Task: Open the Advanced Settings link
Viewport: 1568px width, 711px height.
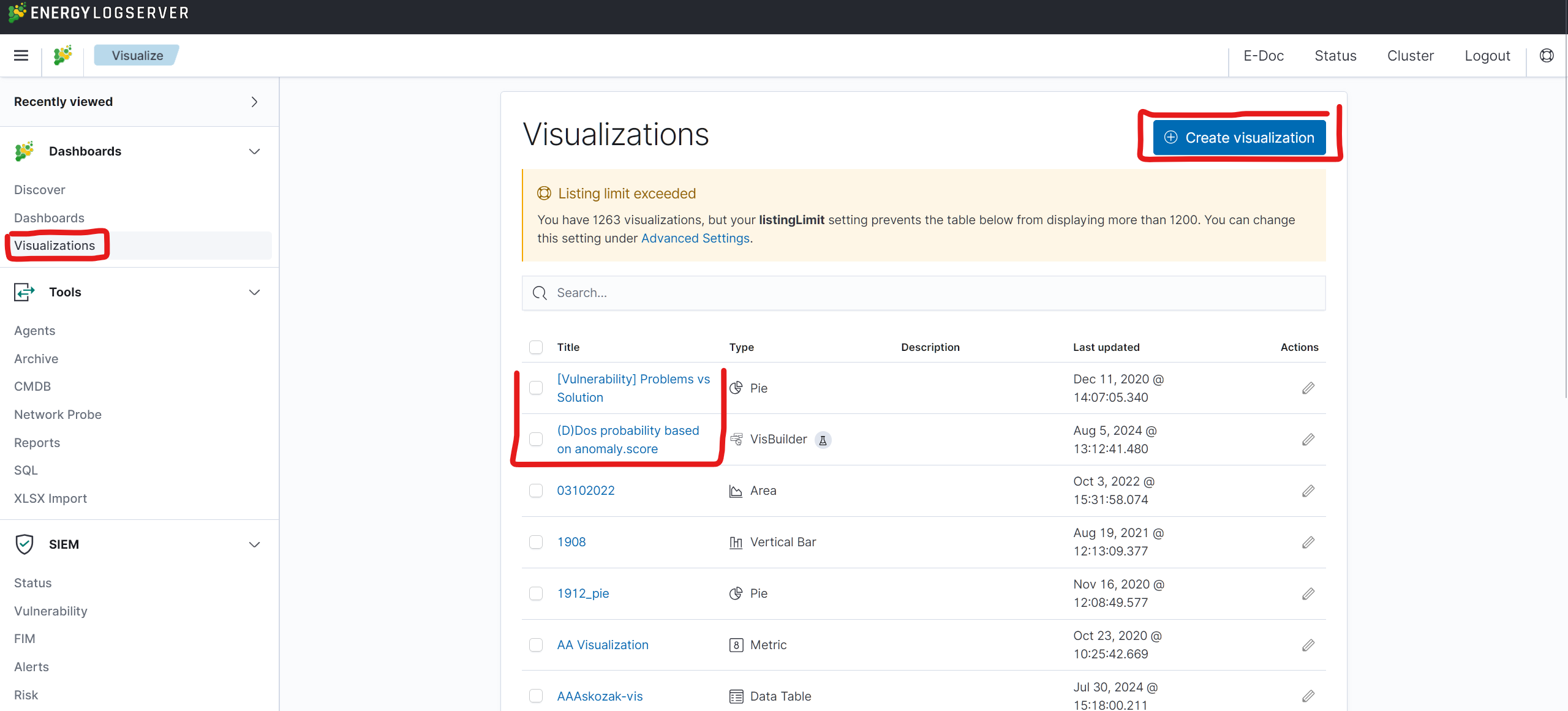Action: click(x=695, y=238)
